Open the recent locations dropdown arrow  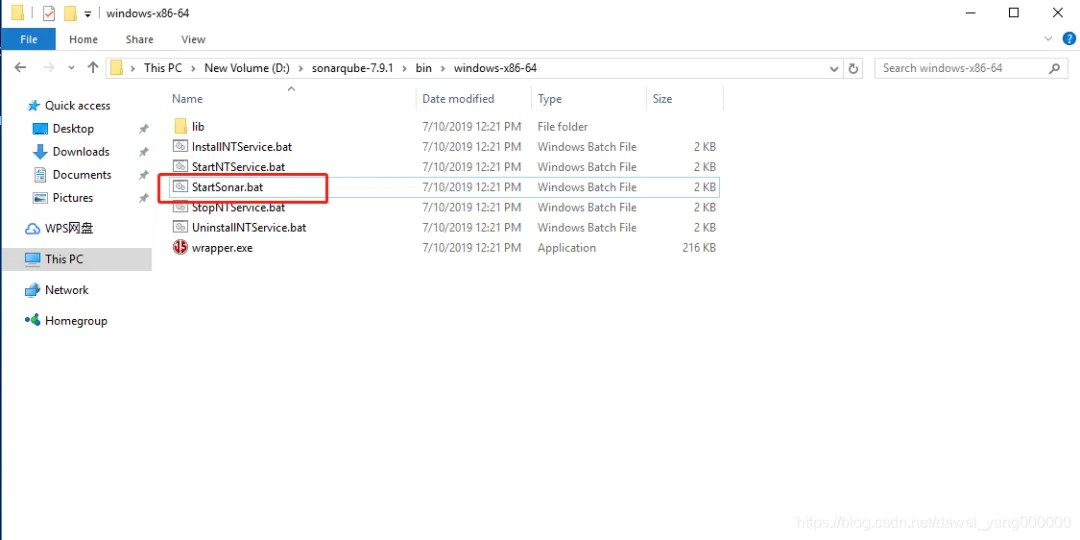point(72,68)
